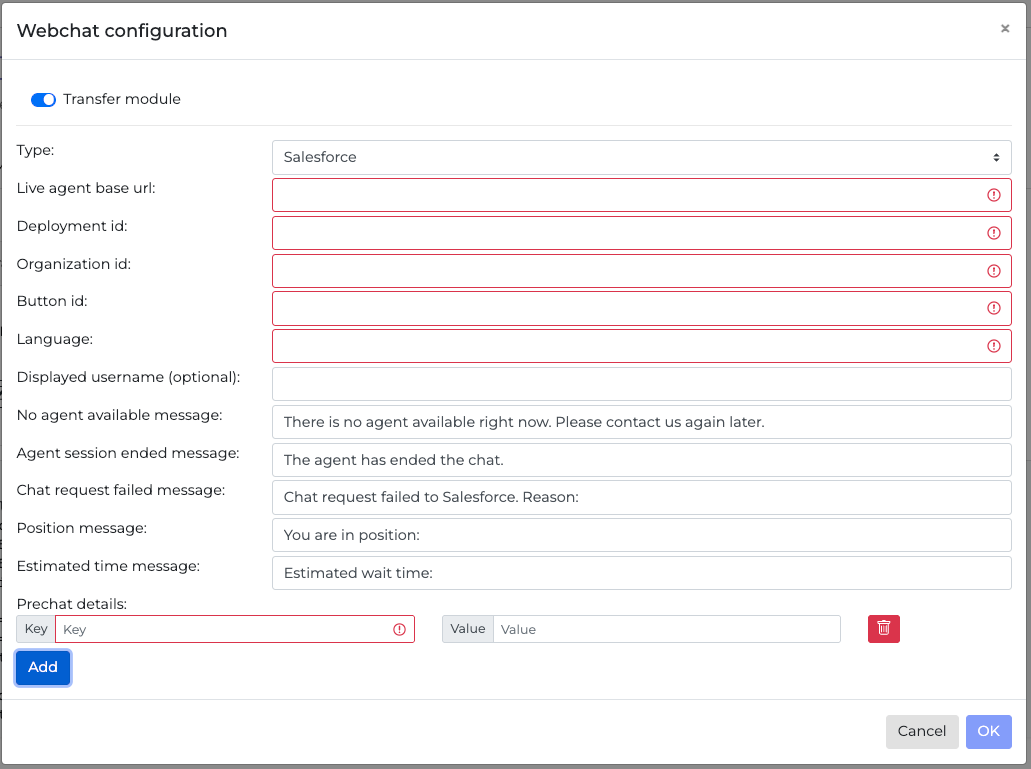This screenshot has height=769, width=1031.
Task: Disable the Transfer module toggle
Action: [43, 100]
